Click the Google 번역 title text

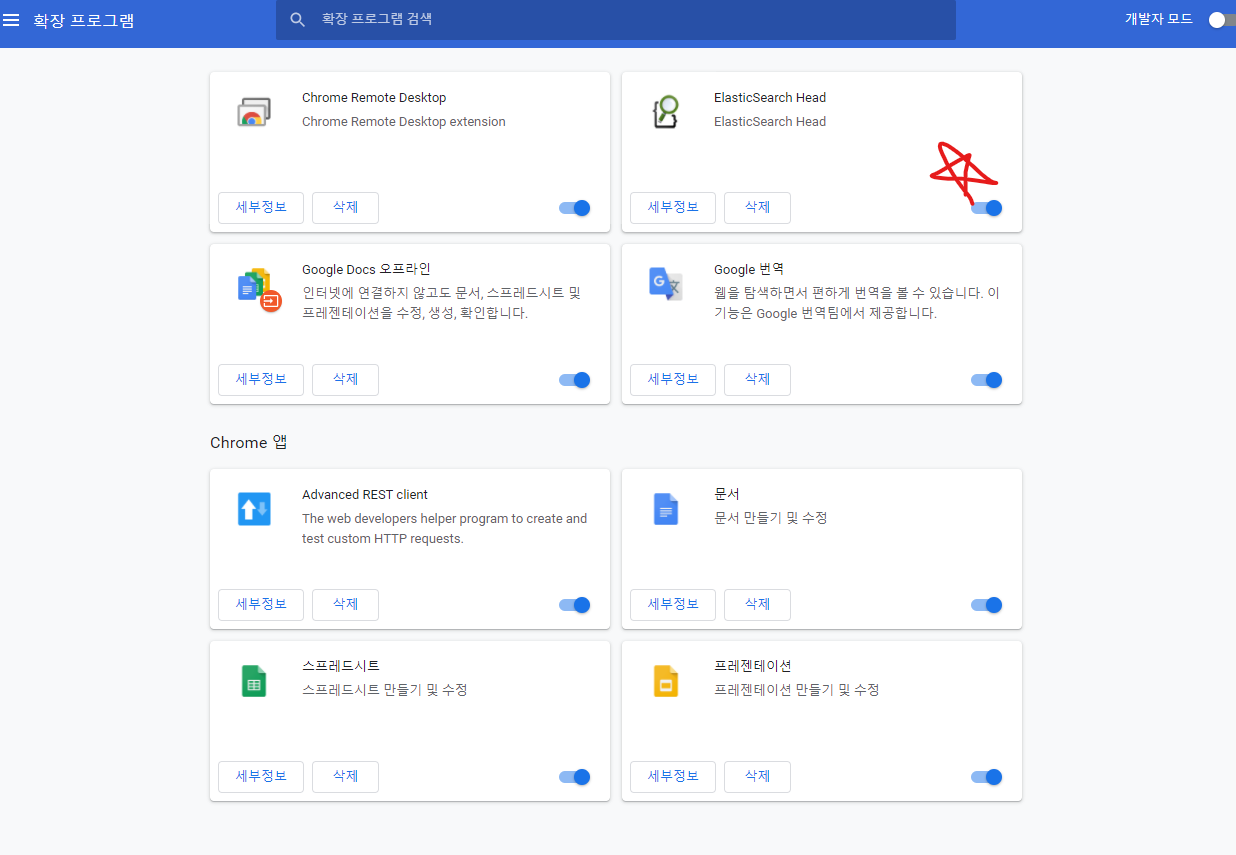pyautogui.click(x=749, y=269)
